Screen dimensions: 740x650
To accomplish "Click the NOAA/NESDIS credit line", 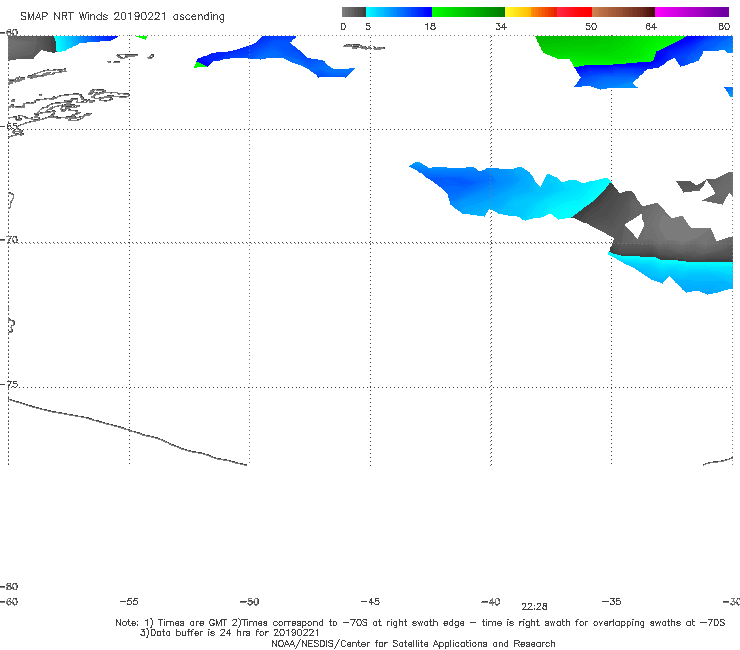I will point(413,644).
